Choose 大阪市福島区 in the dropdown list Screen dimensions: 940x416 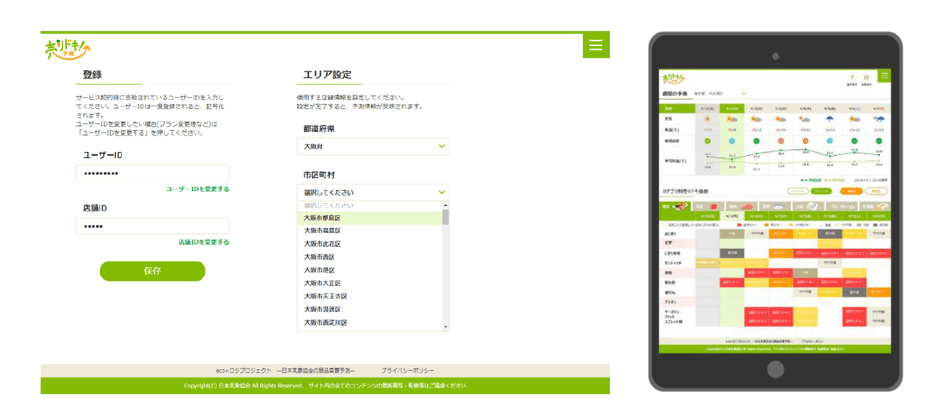pos(322,230)
